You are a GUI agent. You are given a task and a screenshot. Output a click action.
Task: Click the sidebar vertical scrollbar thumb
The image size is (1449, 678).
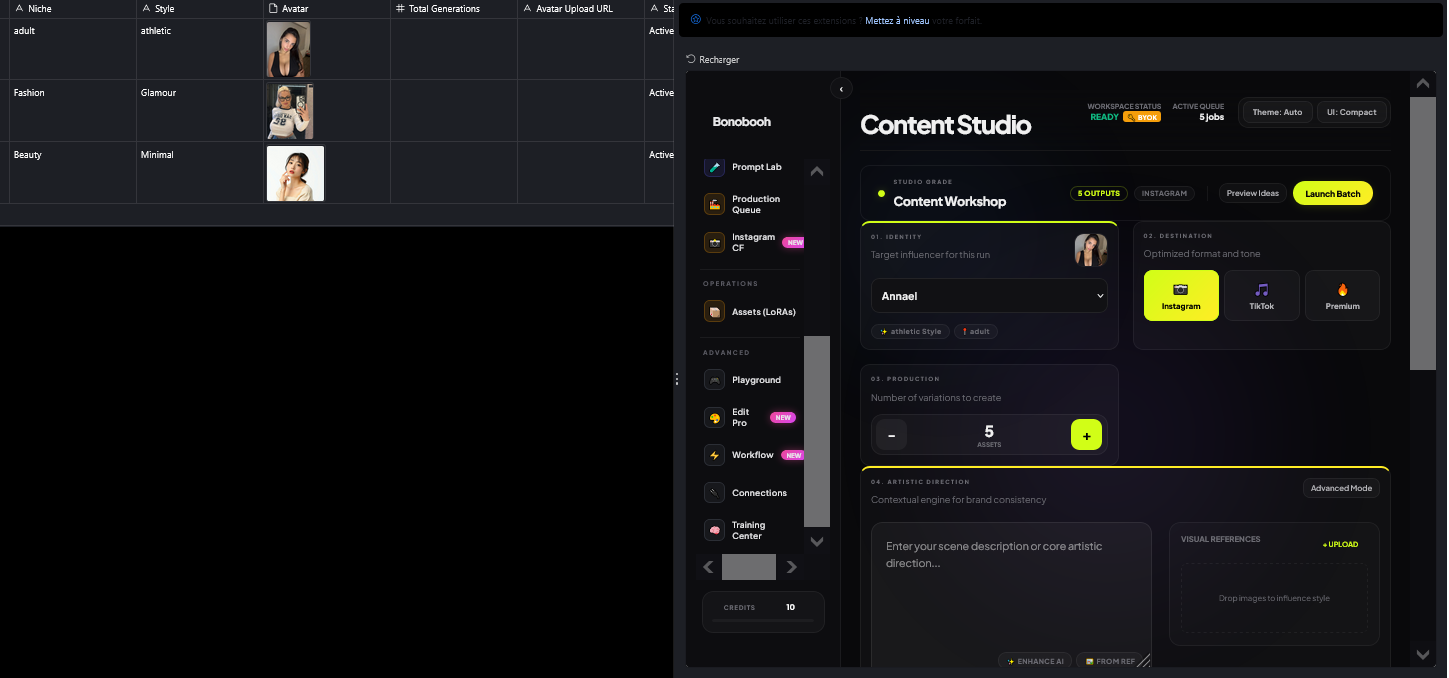tap(817, 431)
